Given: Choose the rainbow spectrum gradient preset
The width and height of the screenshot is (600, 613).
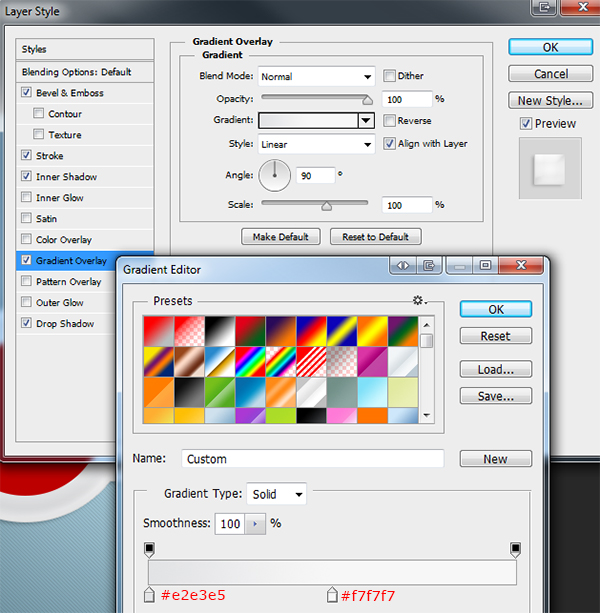Looking at the screenshot, I should pos(250,362).
